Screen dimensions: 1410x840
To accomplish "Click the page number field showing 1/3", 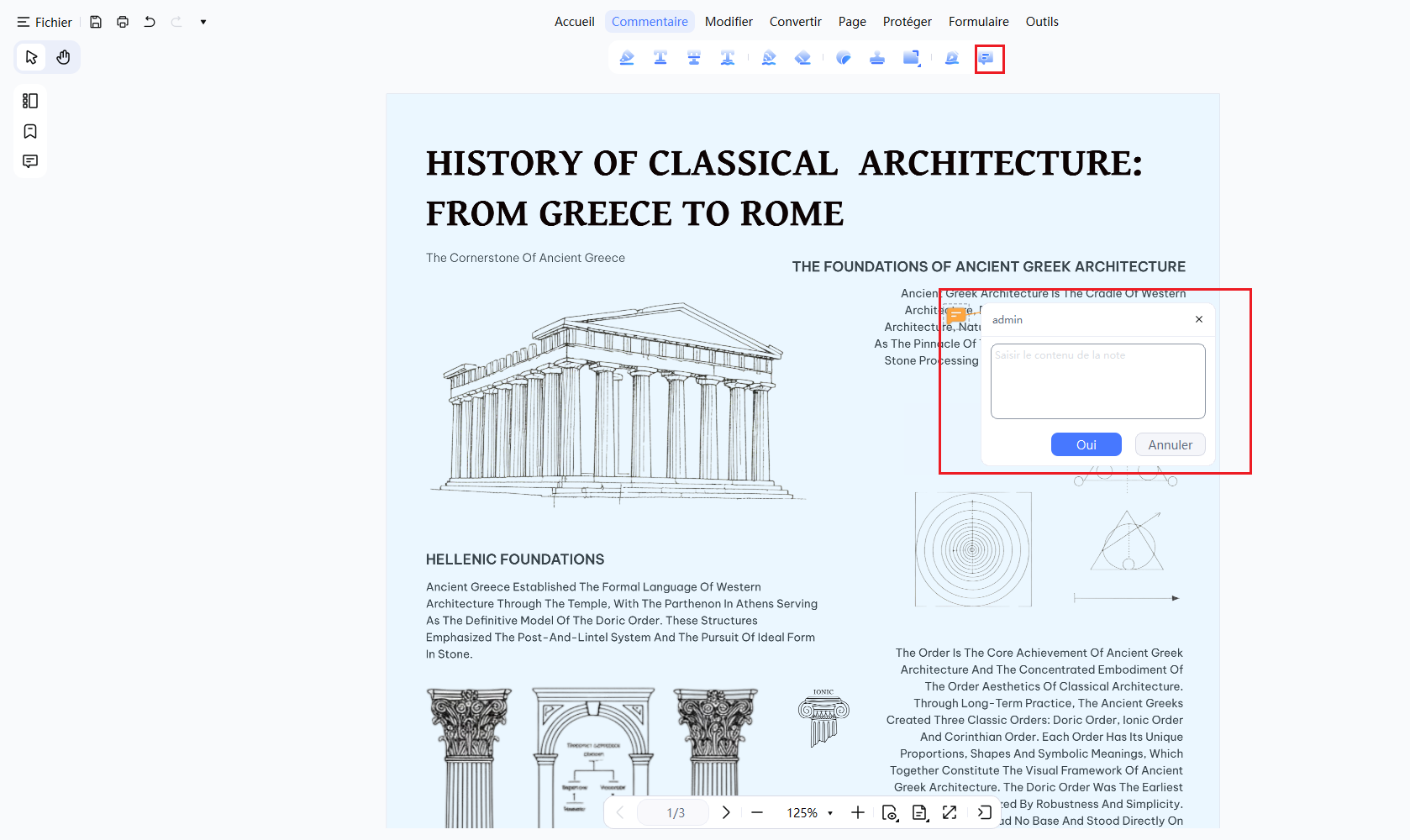I will point(675,812).
